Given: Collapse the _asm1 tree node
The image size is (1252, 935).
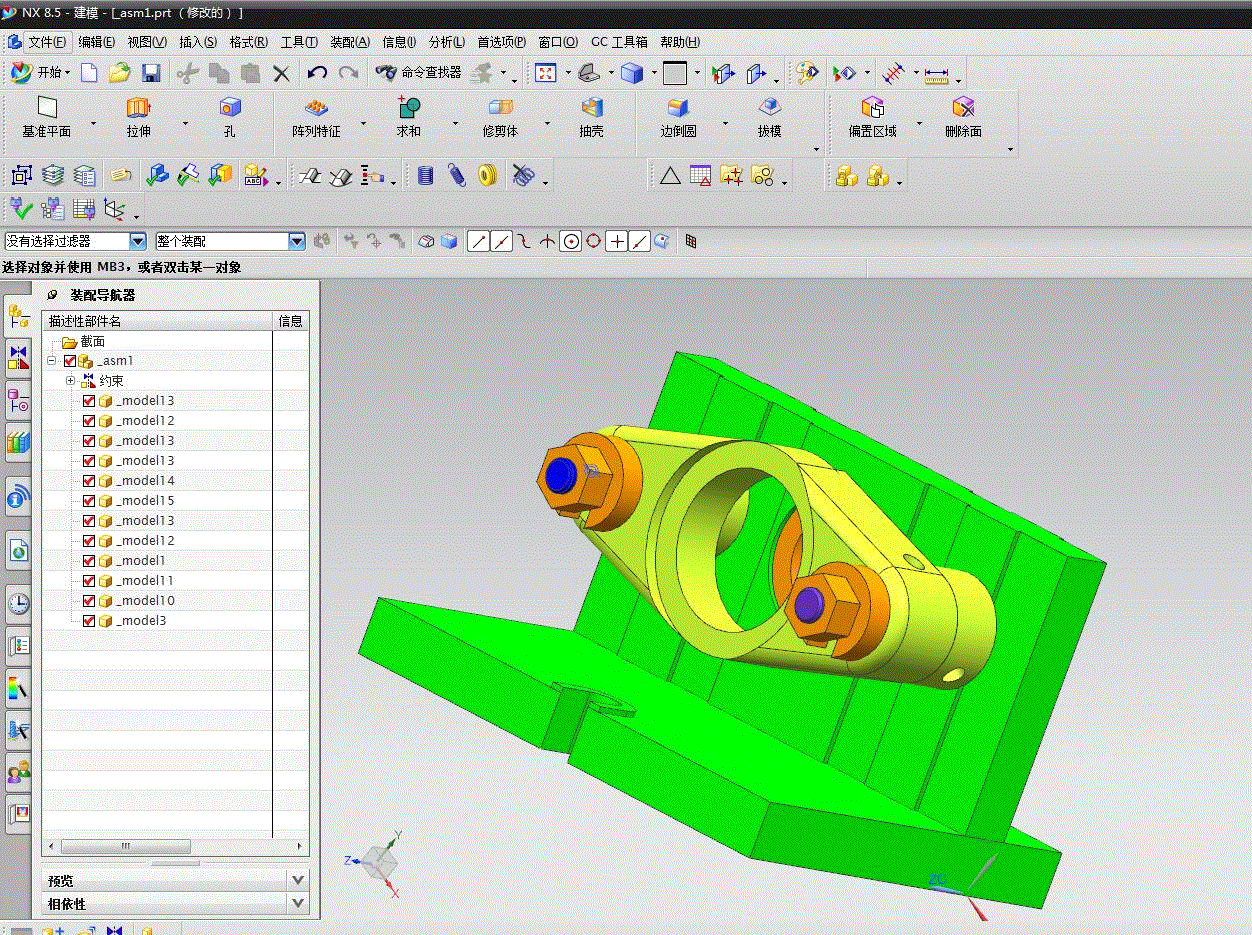Looking at the screenshot, I should (x=51, y=361).
